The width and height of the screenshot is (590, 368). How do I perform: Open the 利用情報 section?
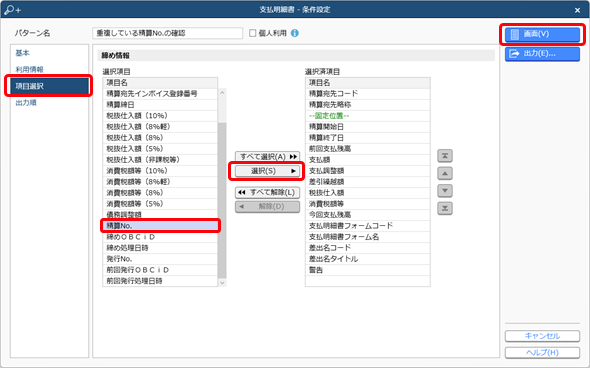(29, 69)
